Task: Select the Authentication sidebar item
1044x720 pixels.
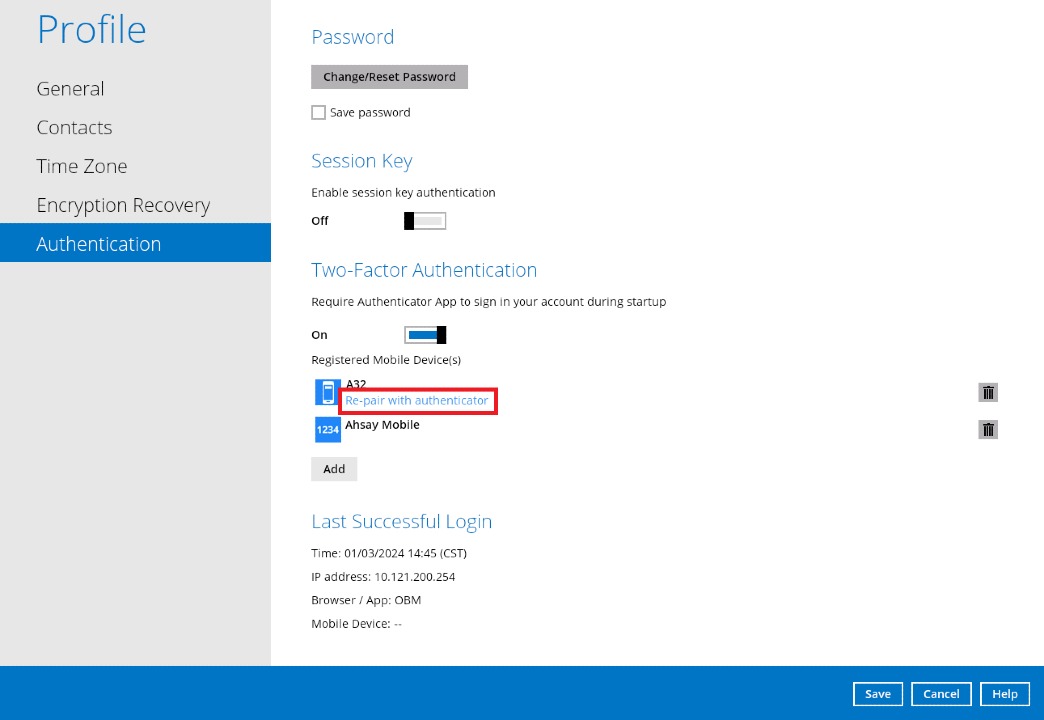Action: pyautogui.click(x=98, y=244)
